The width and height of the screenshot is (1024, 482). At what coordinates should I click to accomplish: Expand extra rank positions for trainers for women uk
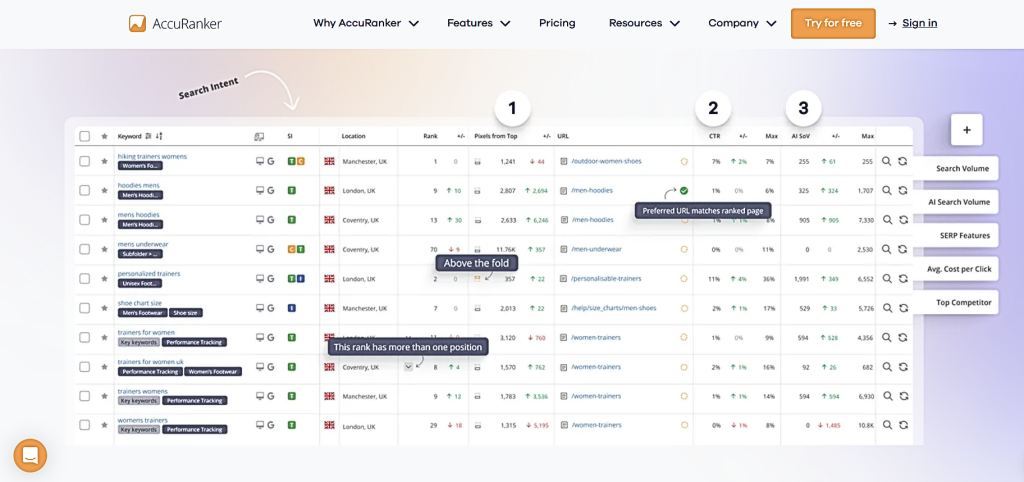coord(408,366)
